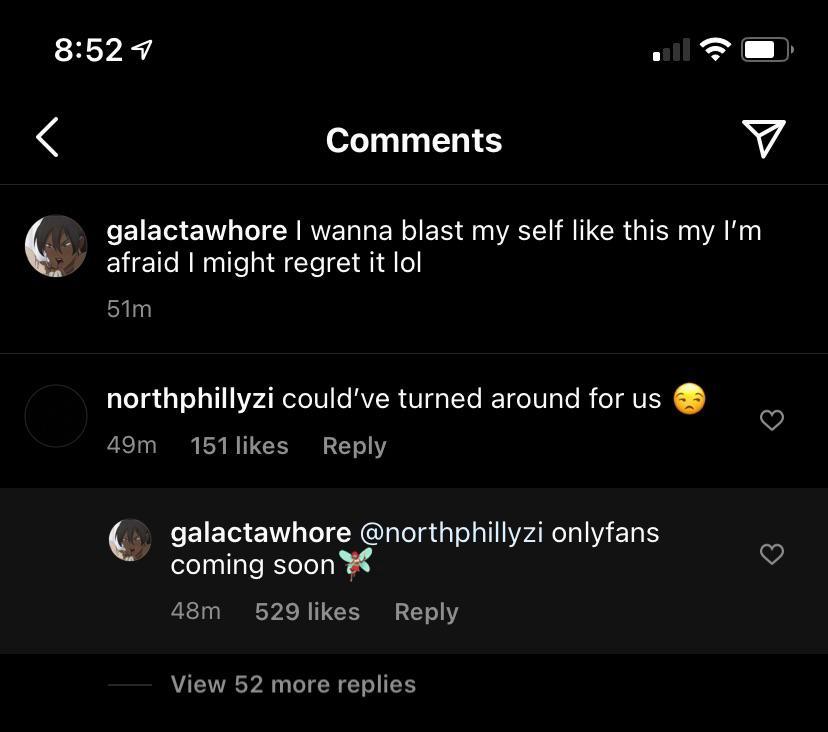Tap galactawhore's small avatar in reply
Screen dimensions: 828x732
(x=130, y=540)
